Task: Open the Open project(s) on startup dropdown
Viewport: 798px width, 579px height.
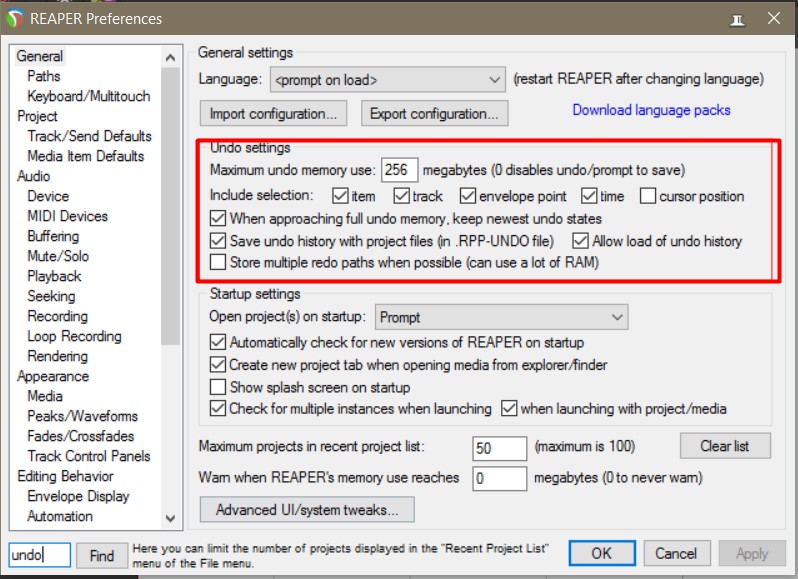Action: 501,317
